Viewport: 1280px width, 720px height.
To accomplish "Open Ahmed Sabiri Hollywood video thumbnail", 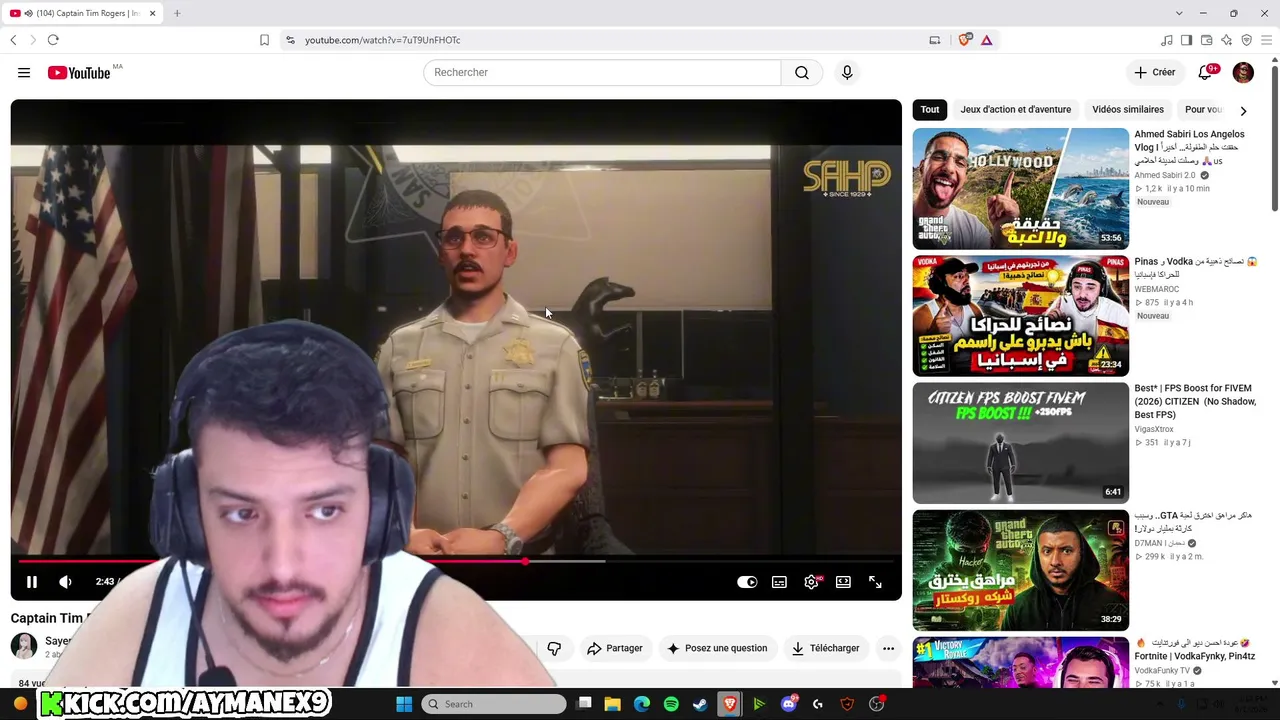I will click(x=1020, y=188).
